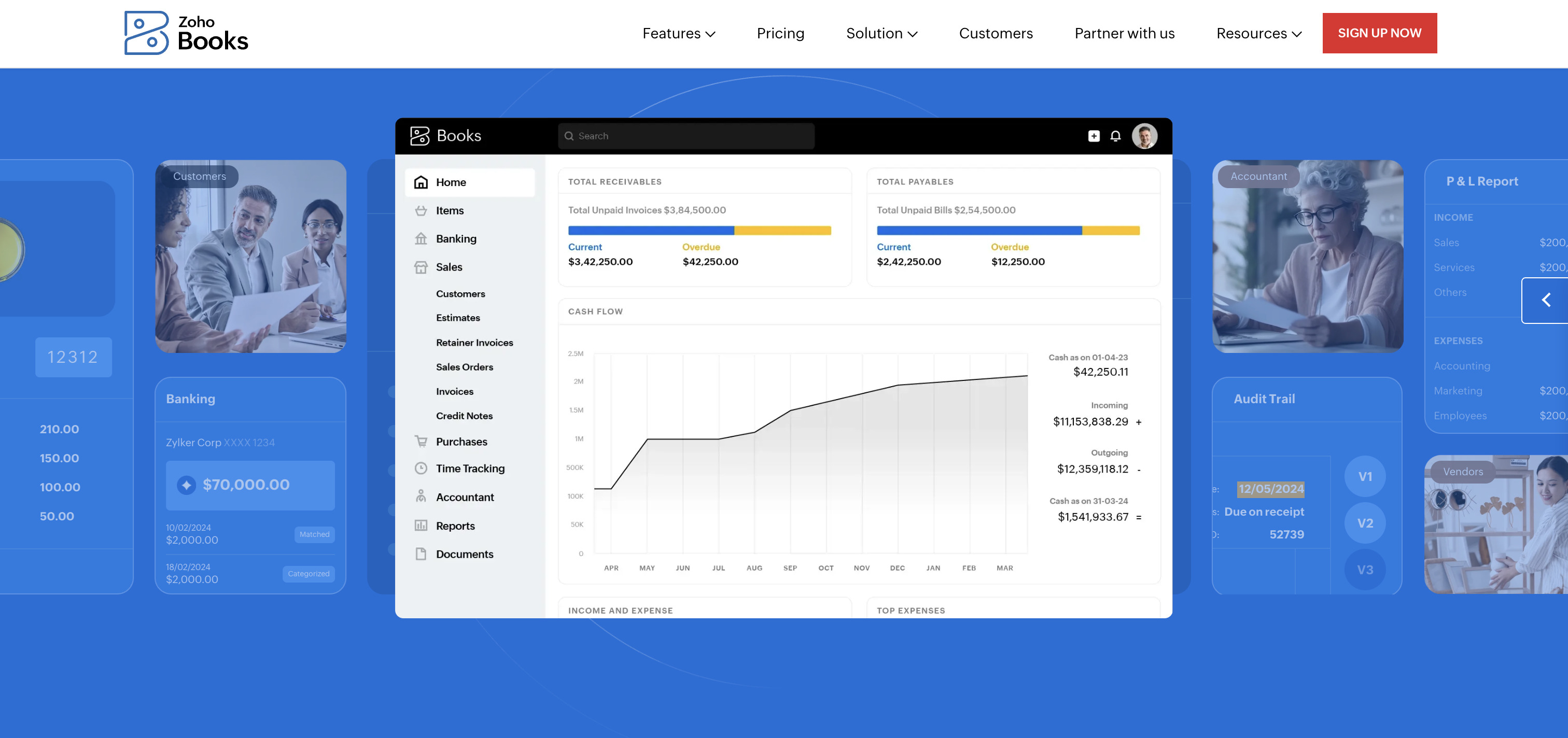Click the Books search field
The width and height of the screenshot is (1568, 738).
(686, 136)
